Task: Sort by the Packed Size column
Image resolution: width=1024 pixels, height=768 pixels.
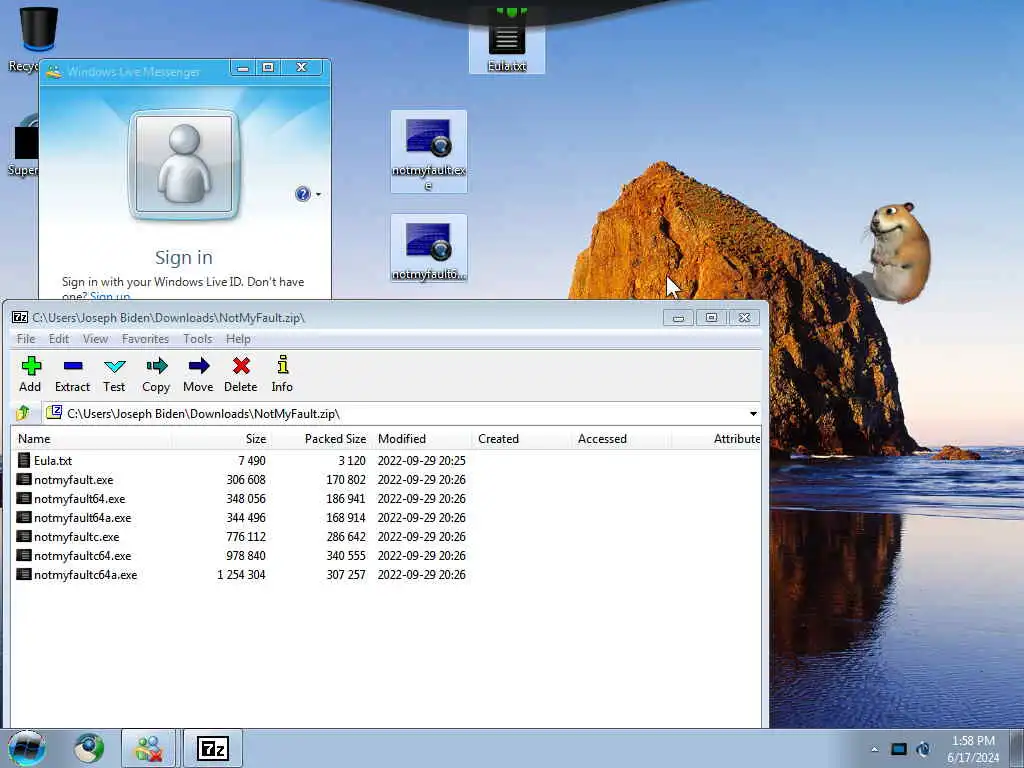Action: pos(321,439)
